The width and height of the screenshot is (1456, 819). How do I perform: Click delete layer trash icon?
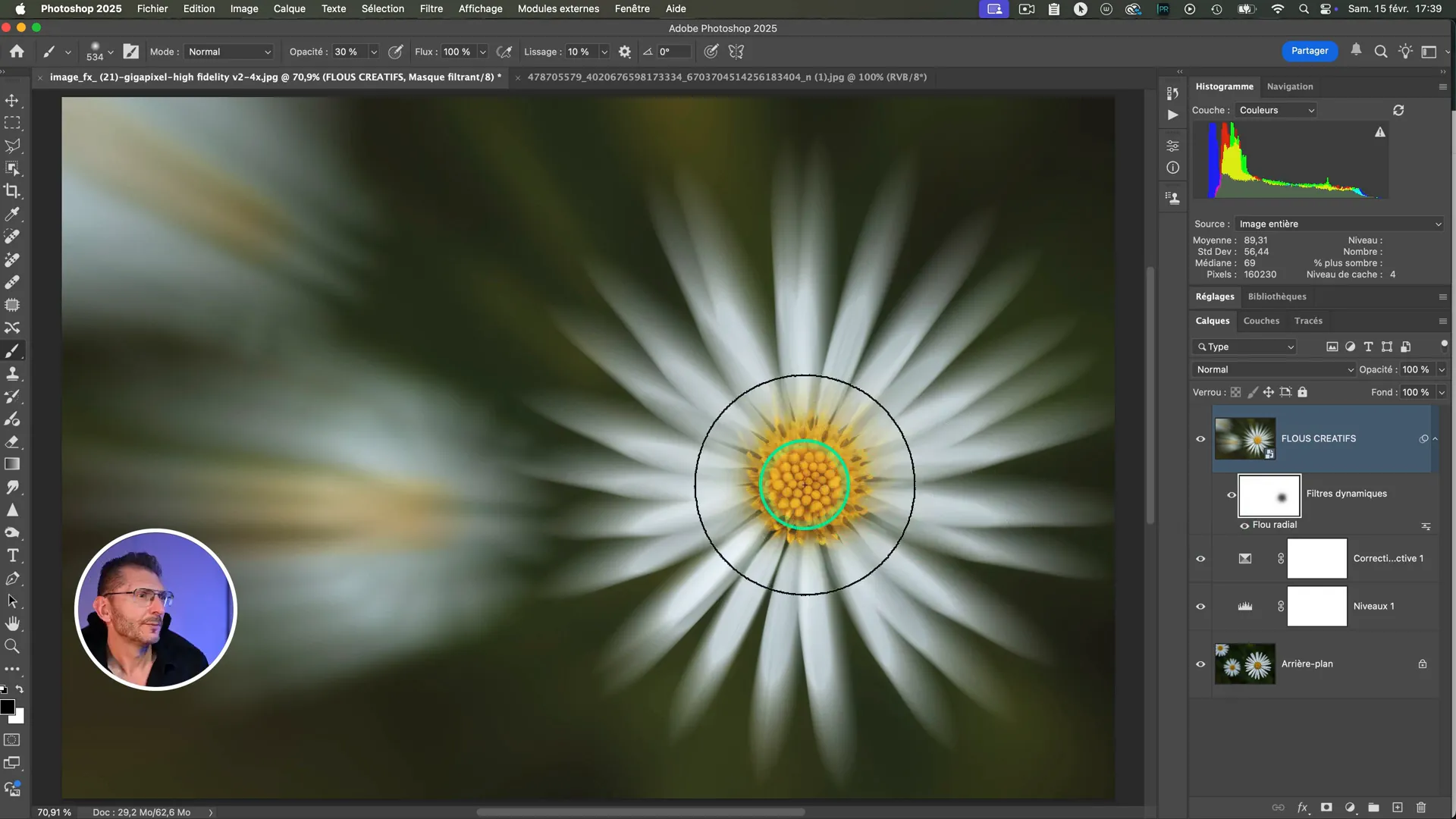(1421, 808)
